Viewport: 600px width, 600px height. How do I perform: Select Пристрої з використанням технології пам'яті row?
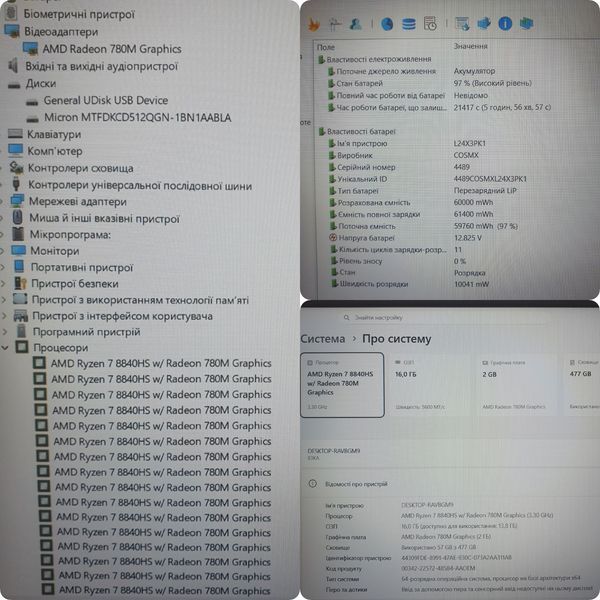tap(140, 300)
